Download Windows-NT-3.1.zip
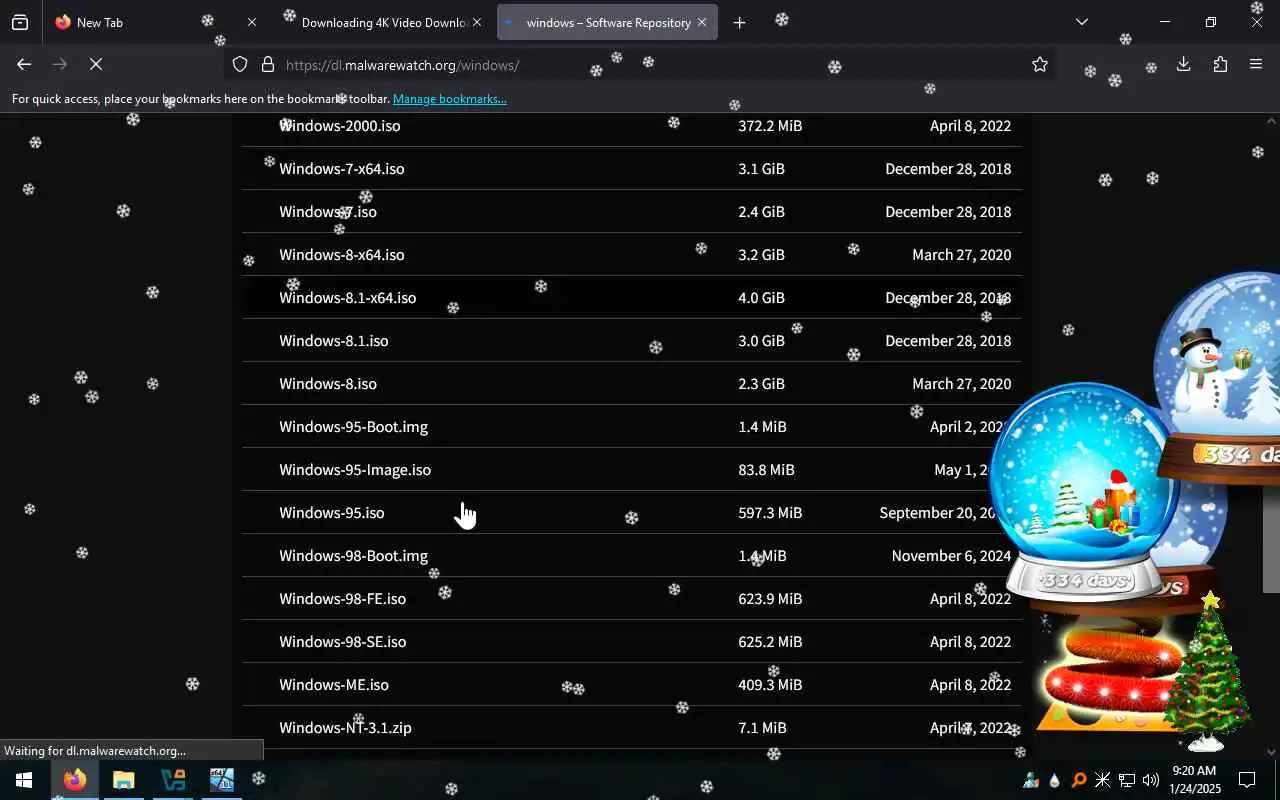The width and height of the screenshot is (1280, 800). pos(346,728)
